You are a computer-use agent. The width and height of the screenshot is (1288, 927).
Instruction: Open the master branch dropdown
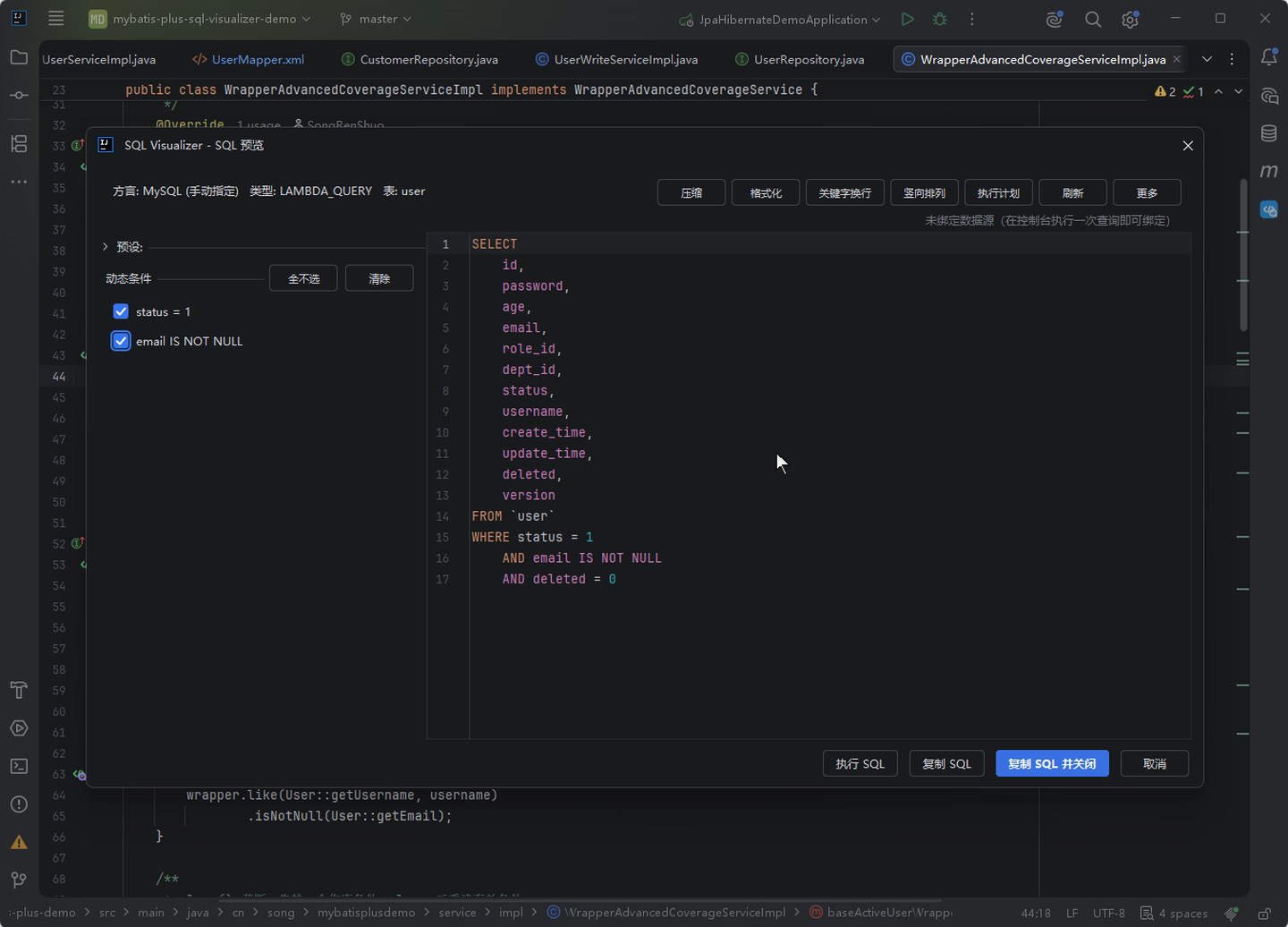pyautogui.click(x=376, y=19)
